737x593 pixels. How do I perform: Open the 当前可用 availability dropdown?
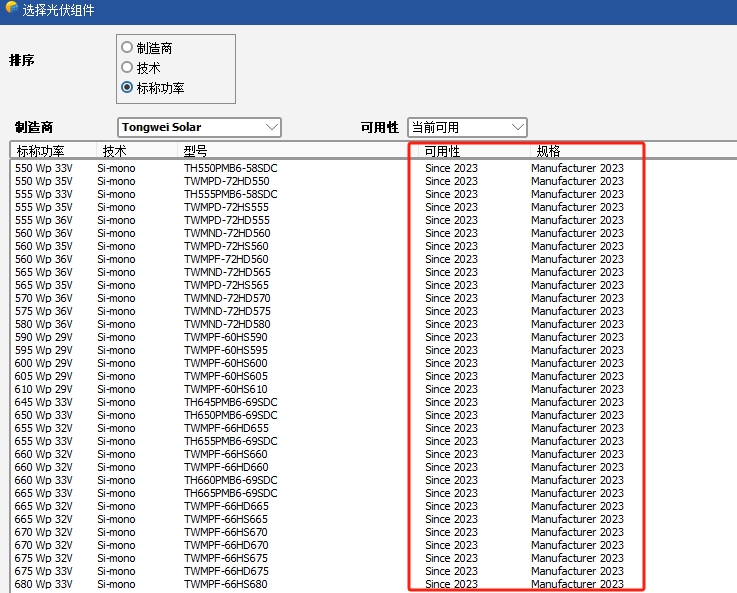point(468,127)
